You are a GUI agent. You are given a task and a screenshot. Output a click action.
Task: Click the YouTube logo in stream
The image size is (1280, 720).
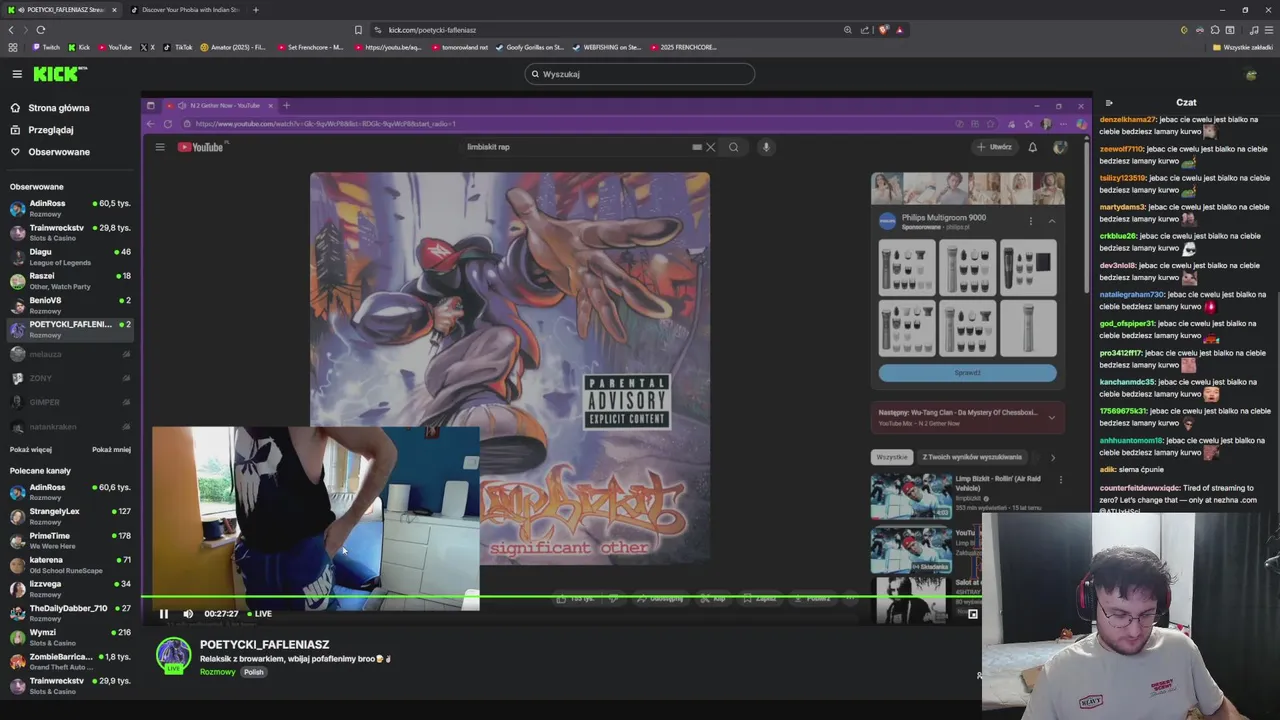201,147
